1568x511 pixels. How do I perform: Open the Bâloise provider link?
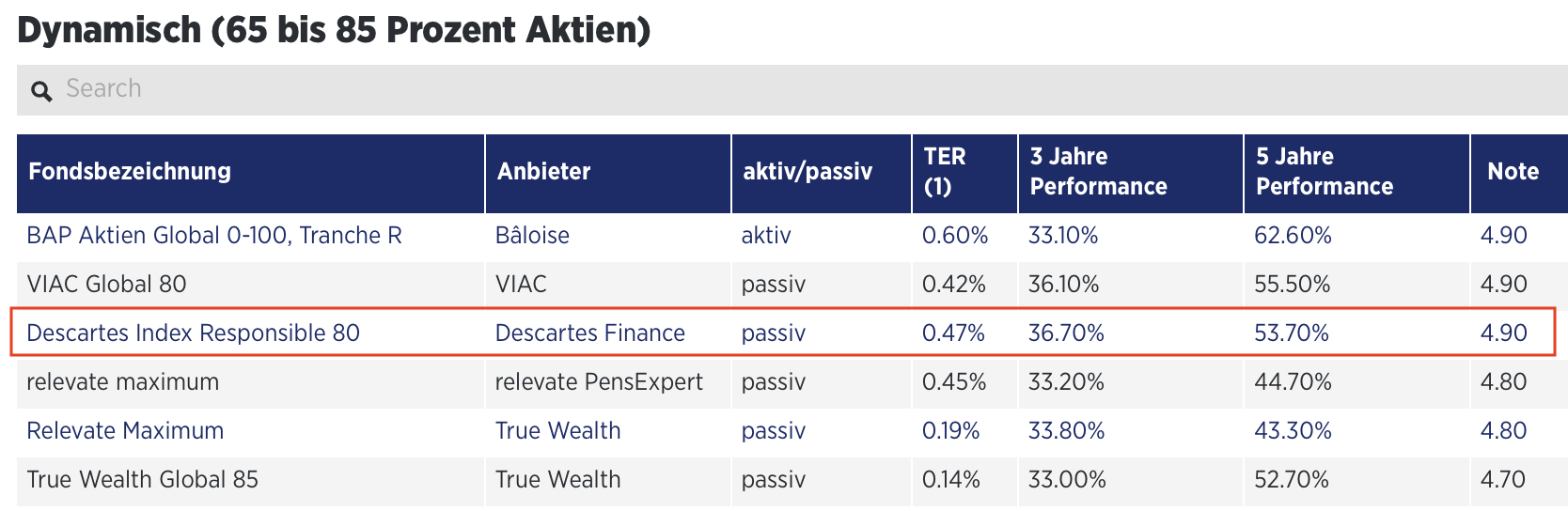tap(532, 236)
